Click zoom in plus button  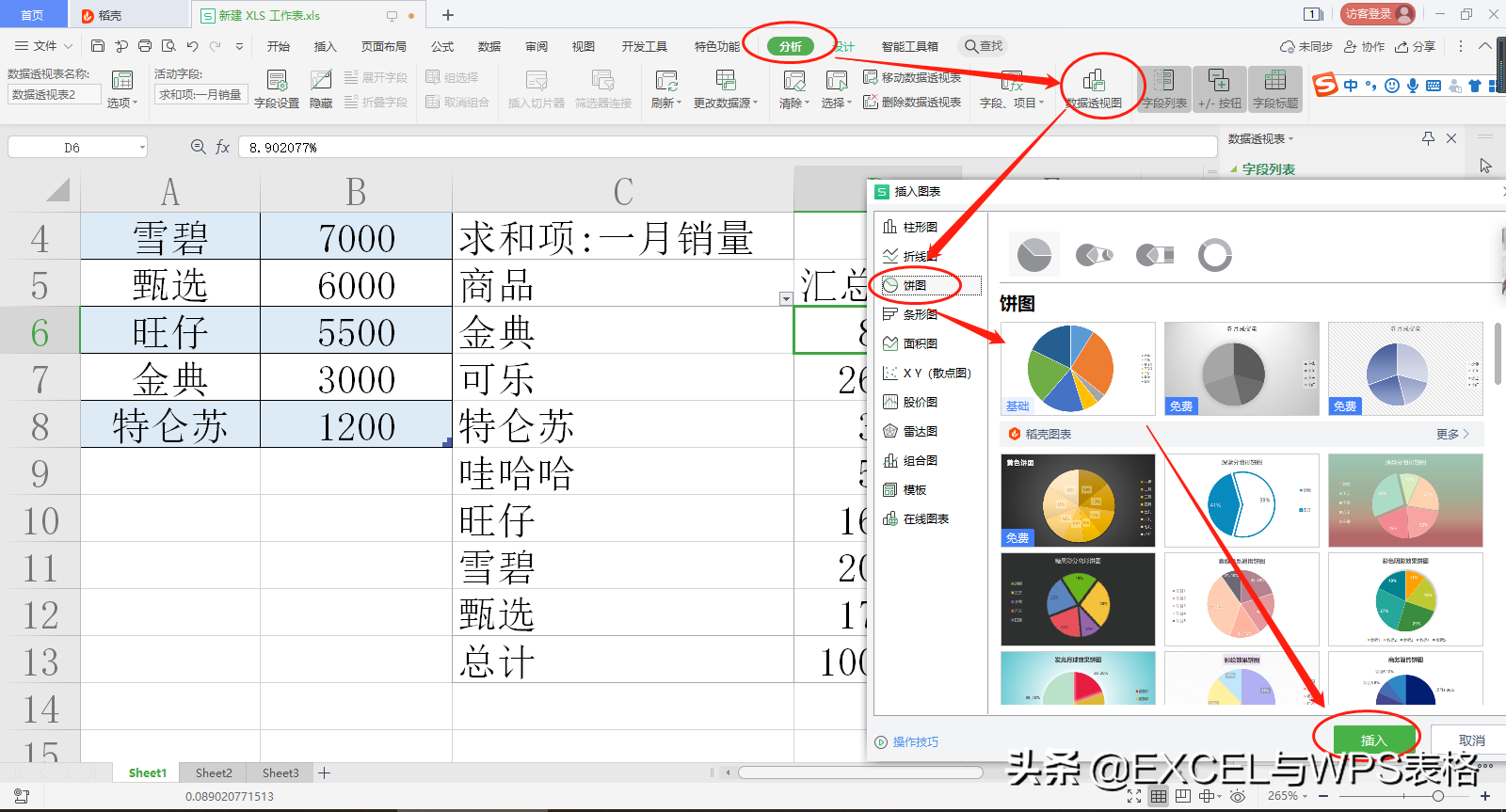click(x=1485, y=796)
